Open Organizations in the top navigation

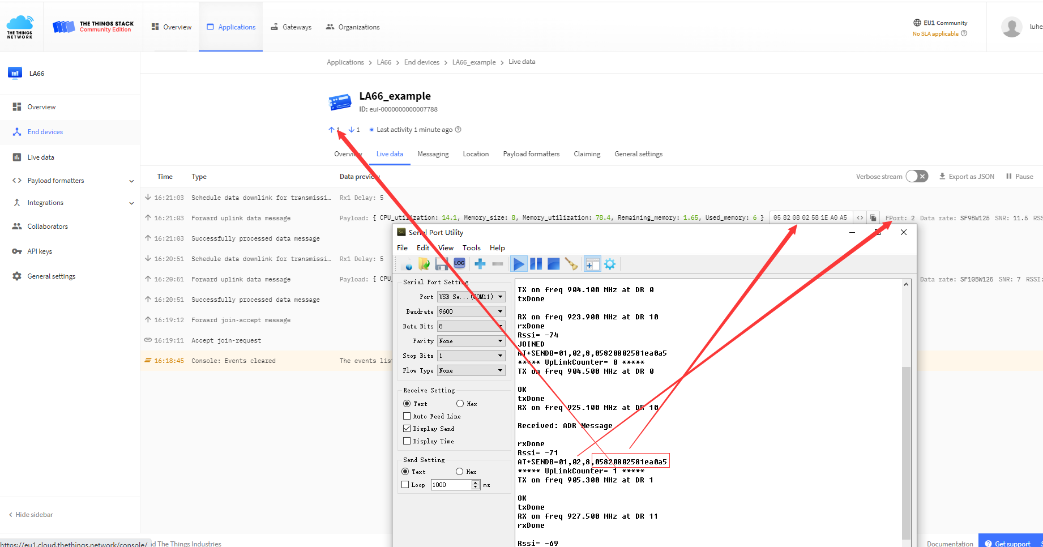click(x=353, y=27)
